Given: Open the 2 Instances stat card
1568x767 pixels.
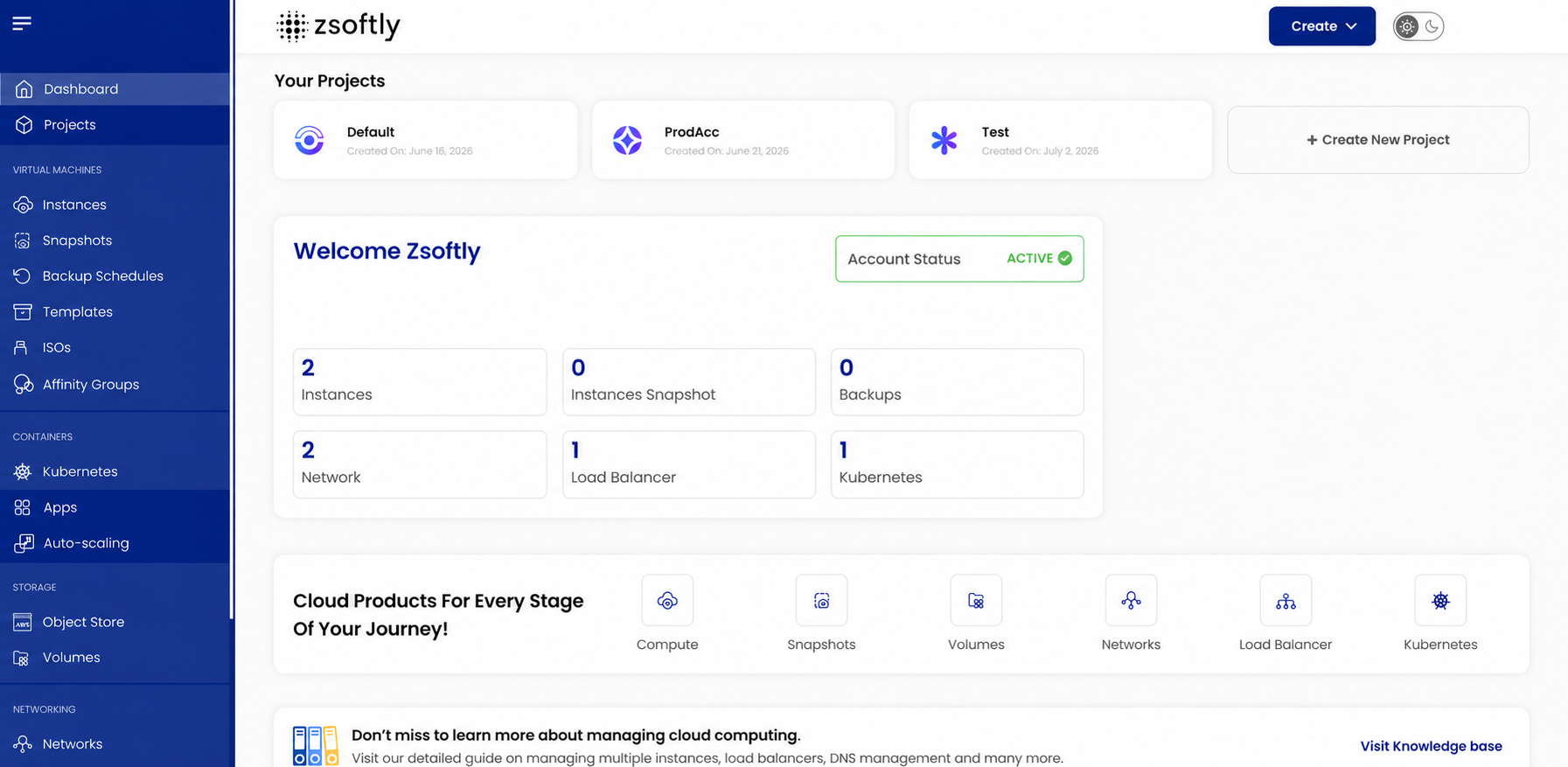Looking at the screenshot, I should (x=420, y=382).
